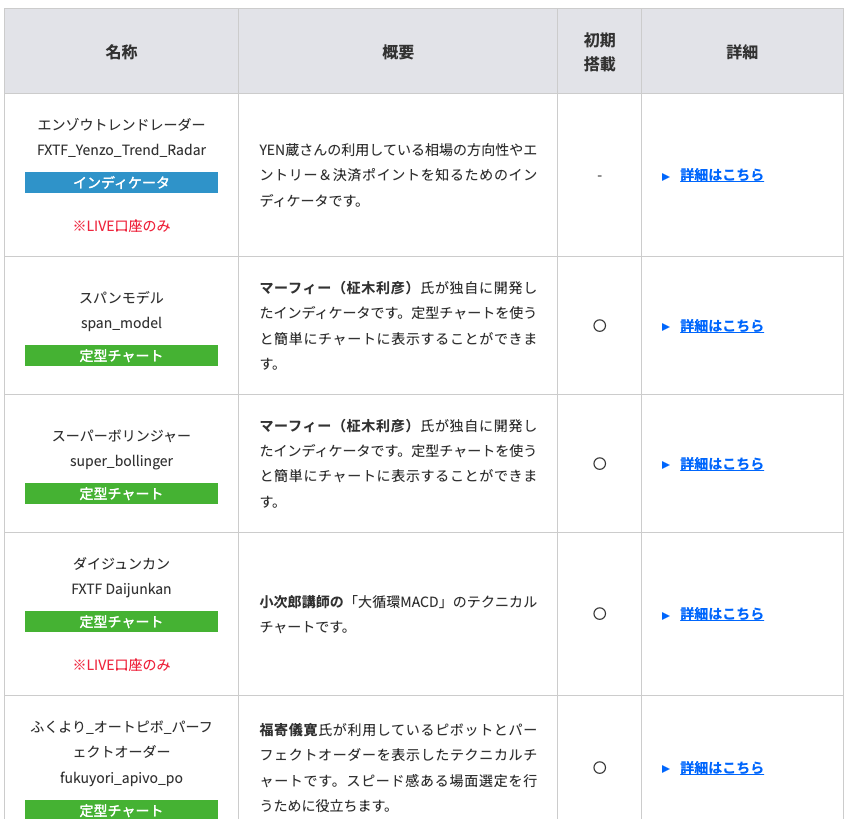The image size is (851, 819).
Task: Click the arrow icon in the Yenzo Trend Radar row
Action: point(666,176)
